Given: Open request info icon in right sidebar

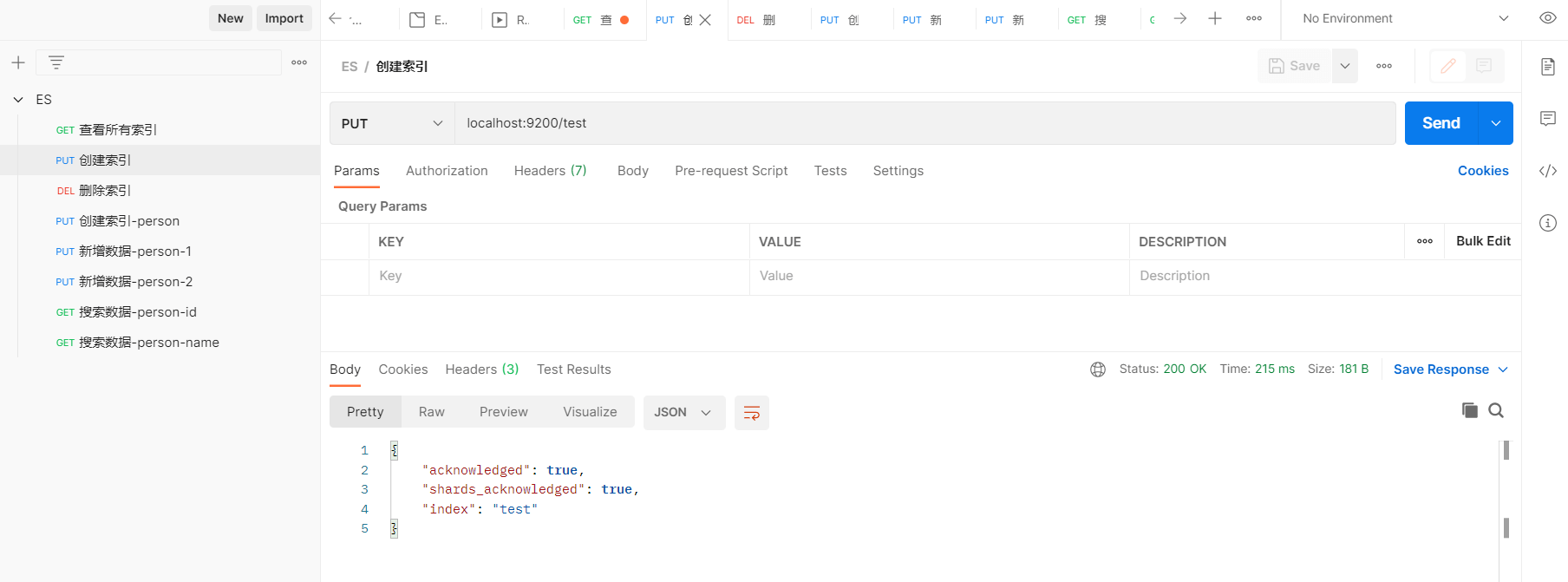Looking at the screenshot, I should pos(1548,223).
